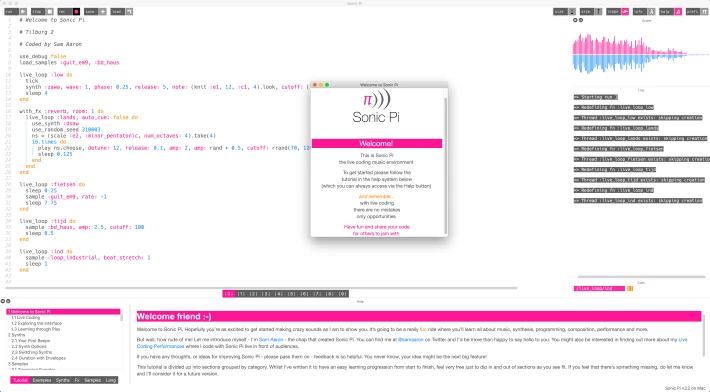Start recording with the pink rec dot
Screen dimensions: 710x392
point(76,11)
